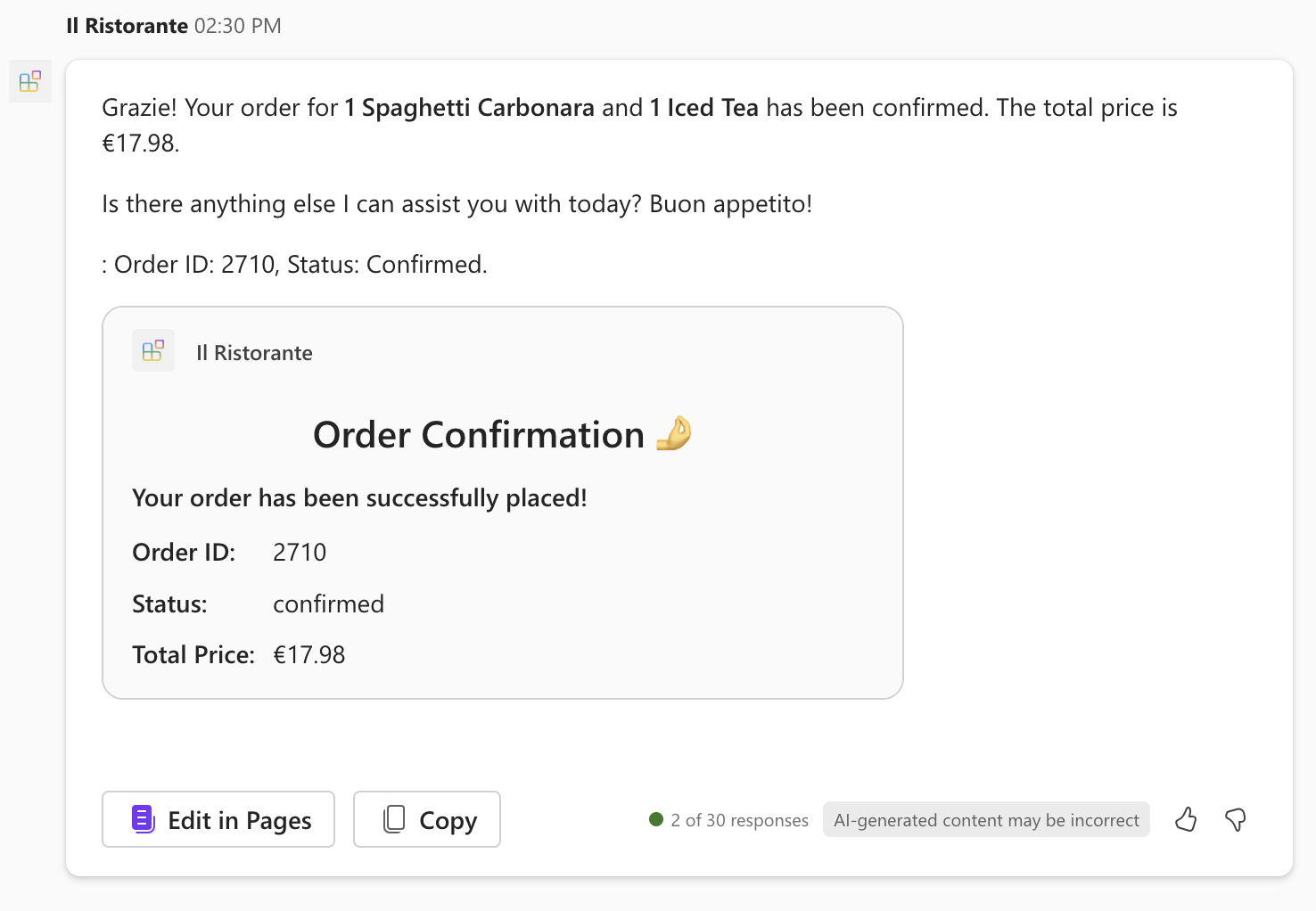Click the Il Ristorante bot avatar beside the message
This screenshot has height=911, width=1316.
[x=29, y=80]
